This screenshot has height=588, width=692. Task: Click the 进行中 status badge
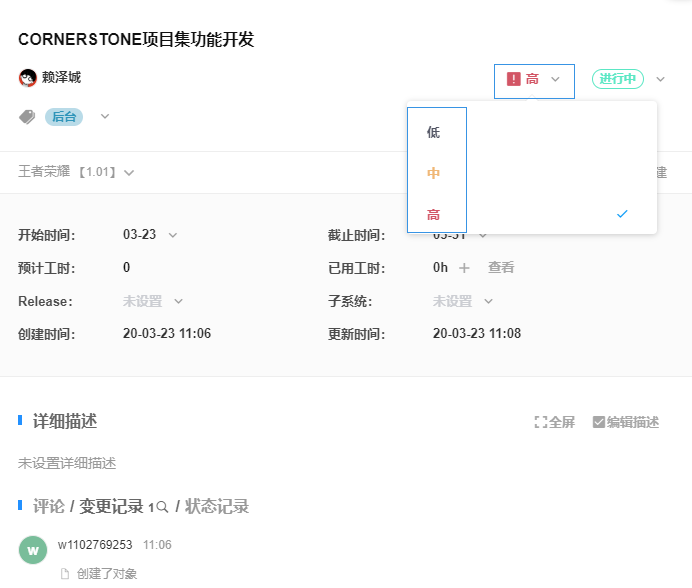pos(617,79)
